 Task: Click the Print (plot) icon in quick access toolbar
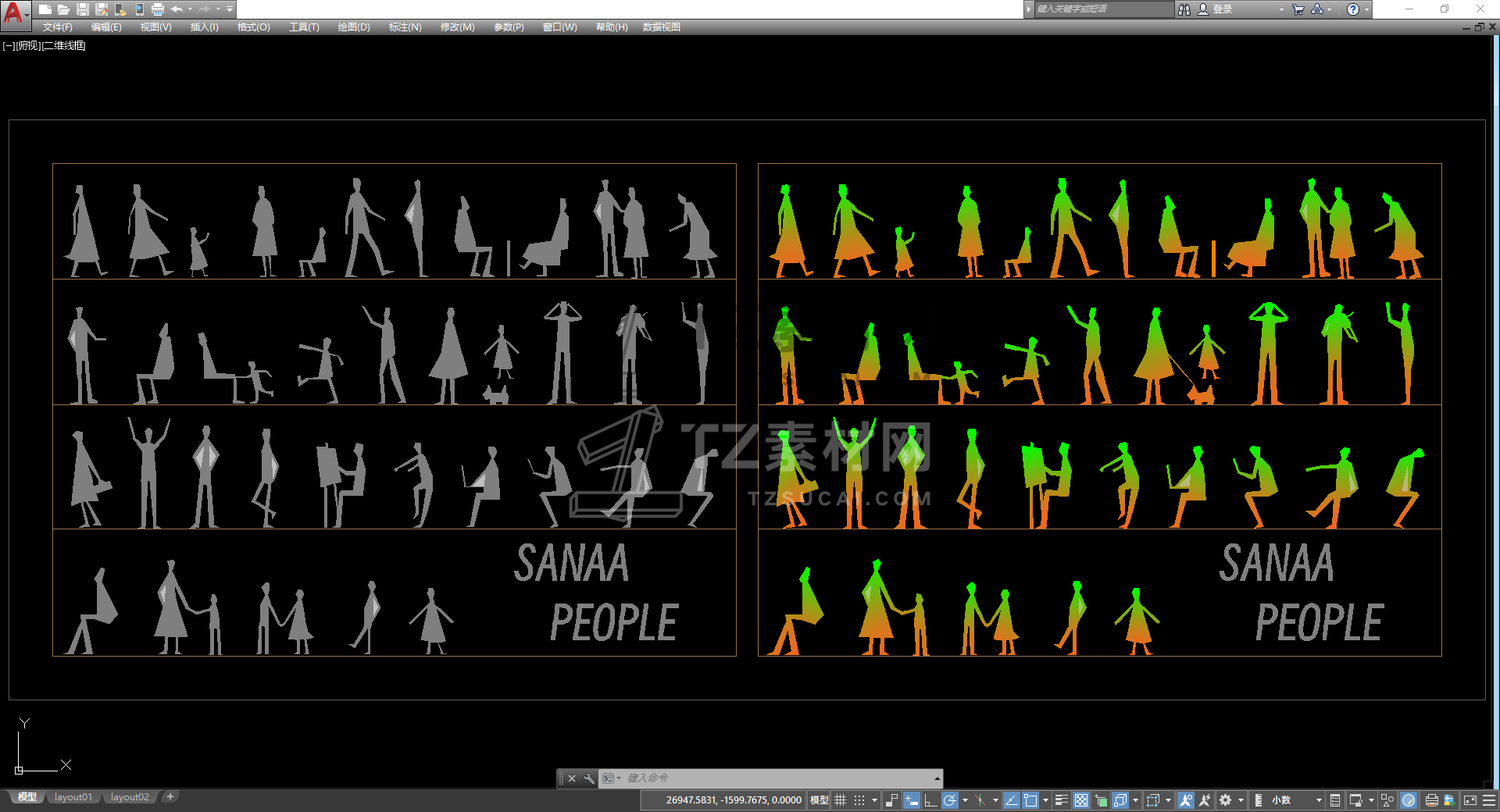click(x=158, y=9)
